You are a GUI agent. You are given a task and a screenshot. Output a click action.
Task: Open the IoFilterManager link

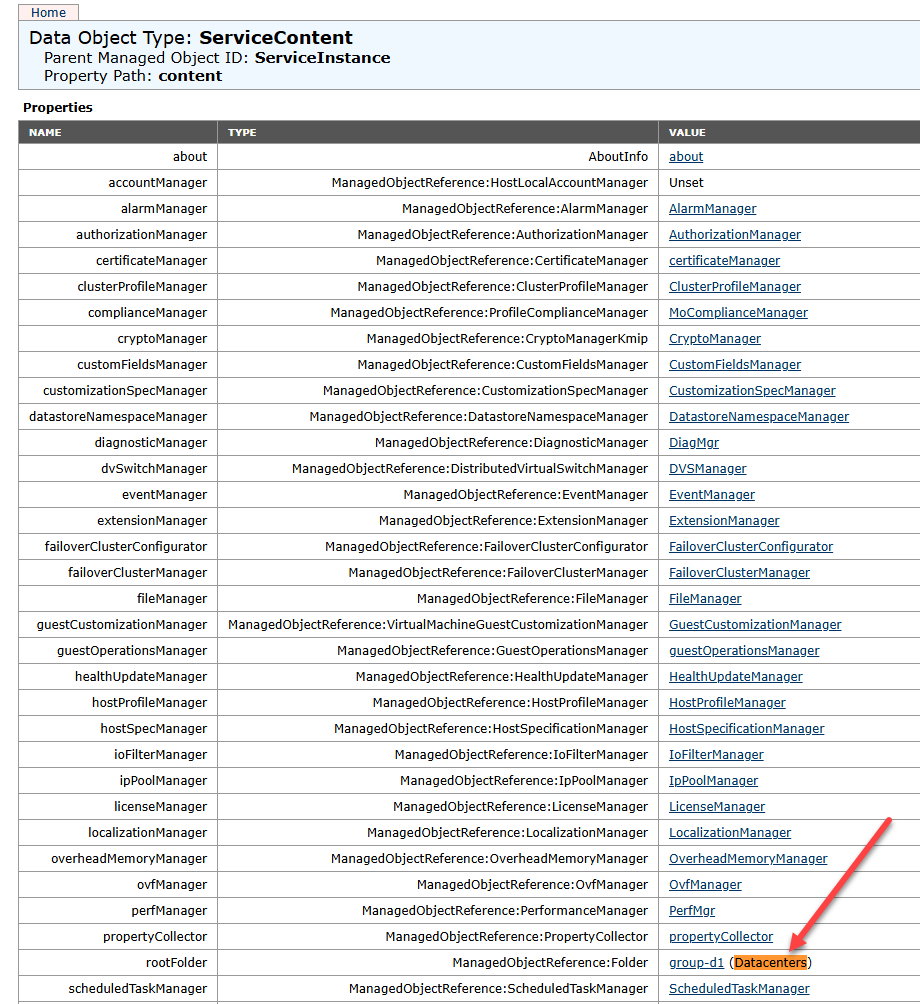(716, 754)
